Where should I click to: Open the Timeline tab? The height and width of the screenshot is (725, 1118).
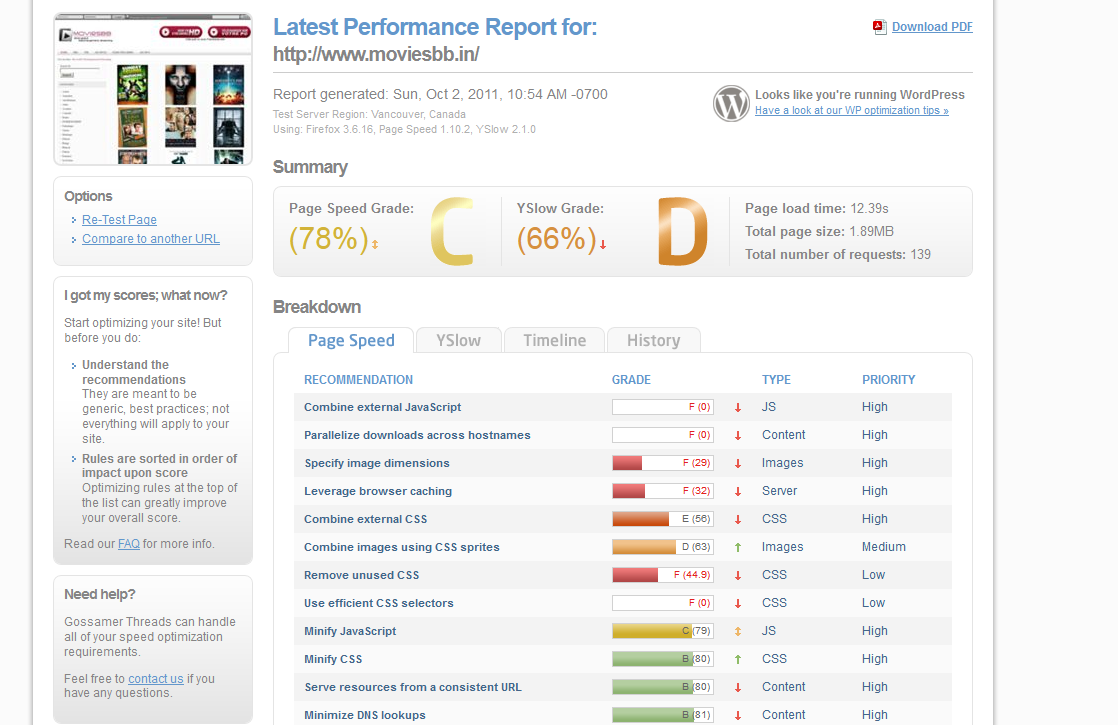pyautogui.click(x=555, y=341)
